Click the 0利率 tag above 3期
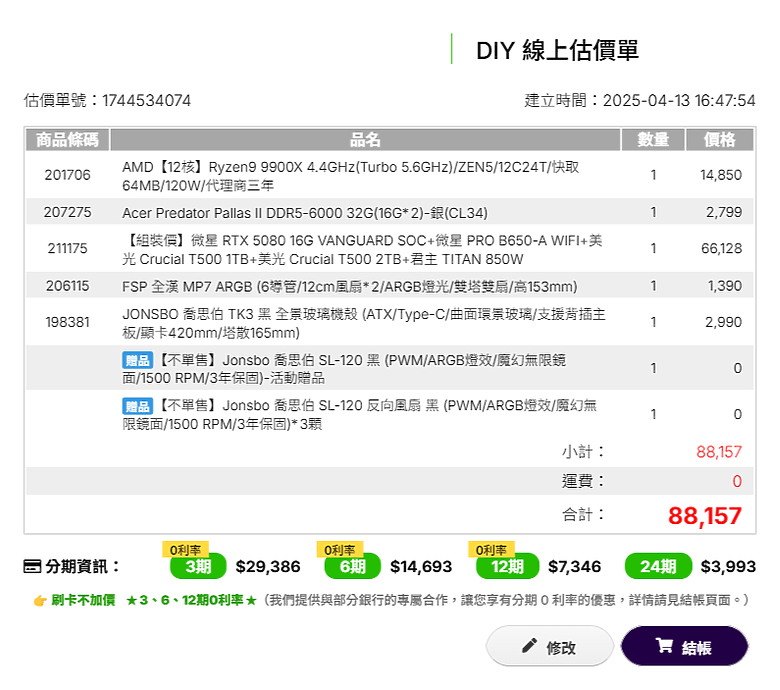Screen dimensions: 780x690 (185, 549)
